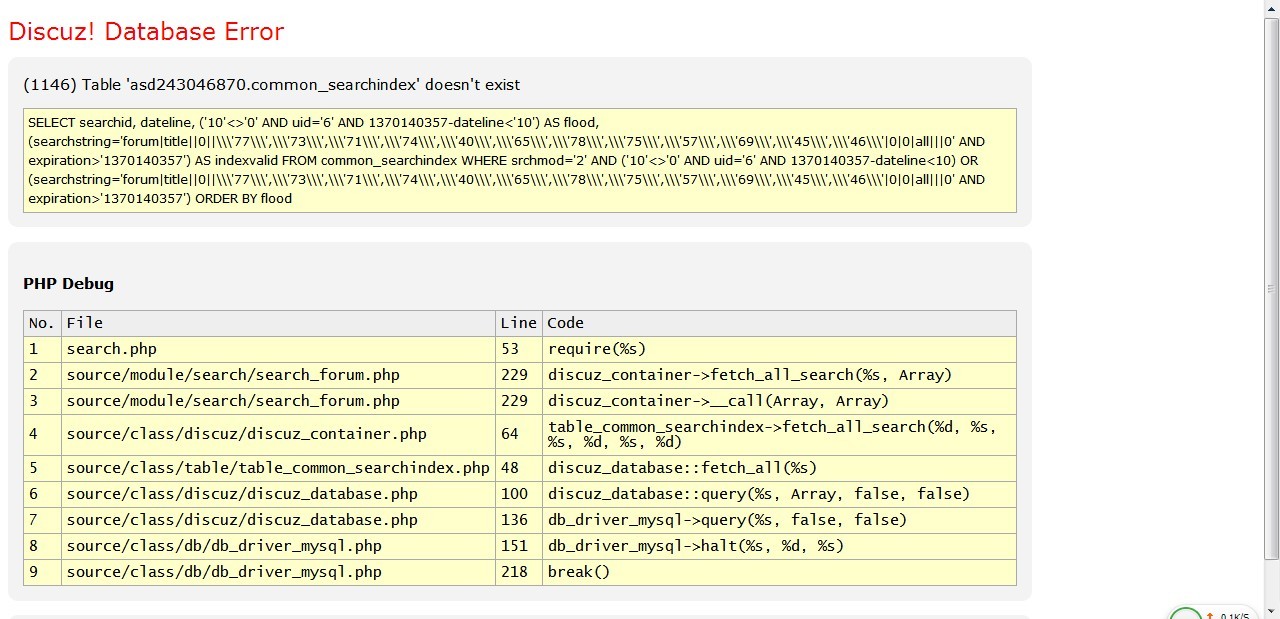Click the 'Line' column header
Viewport: 1280px width, 619px height.
[518, 323]
